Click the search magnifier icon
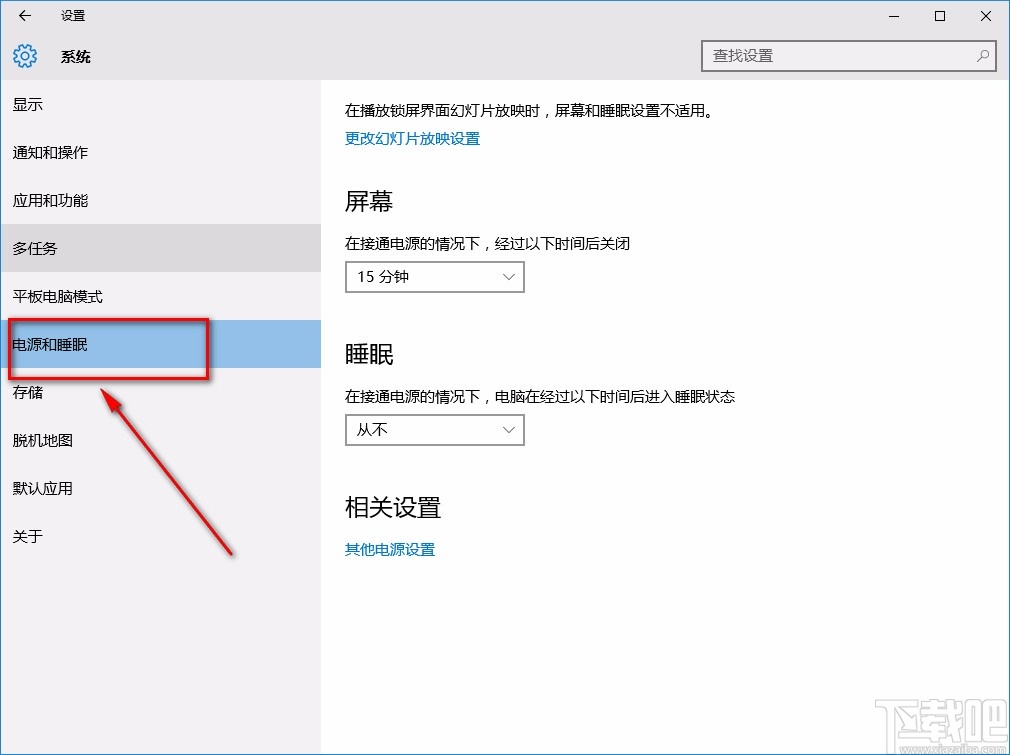This screenshot has width=1010, height=755. point(984,56)
